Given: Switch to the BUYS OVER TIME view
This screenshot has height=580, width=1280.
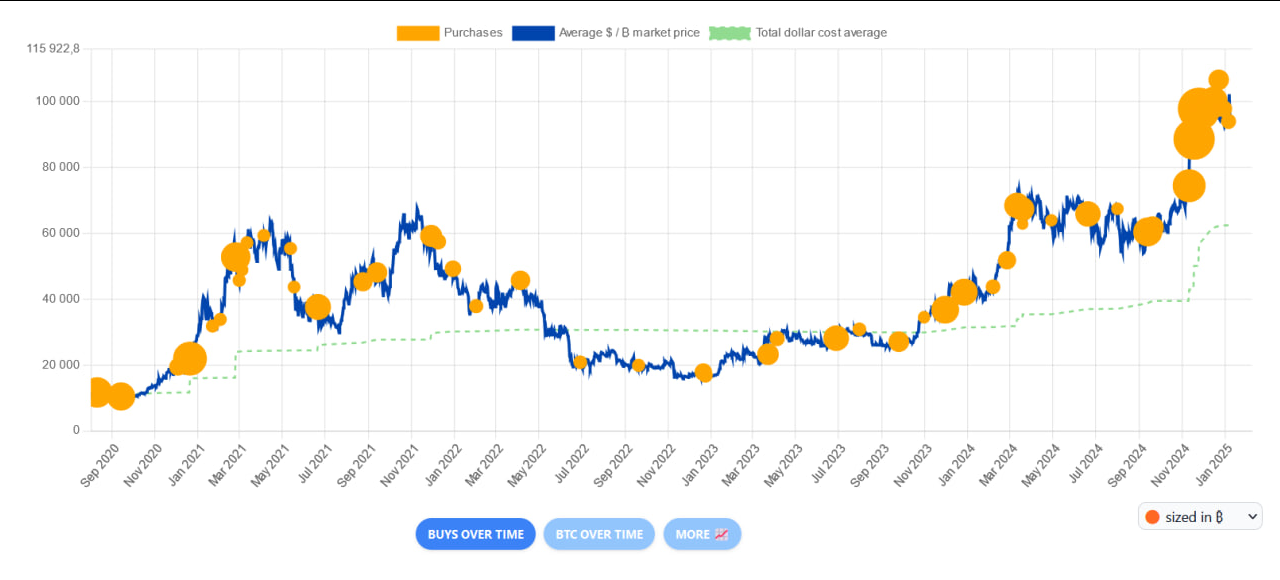Looking at the screenshot, I should pyautogui.click(x=476, y=534).
